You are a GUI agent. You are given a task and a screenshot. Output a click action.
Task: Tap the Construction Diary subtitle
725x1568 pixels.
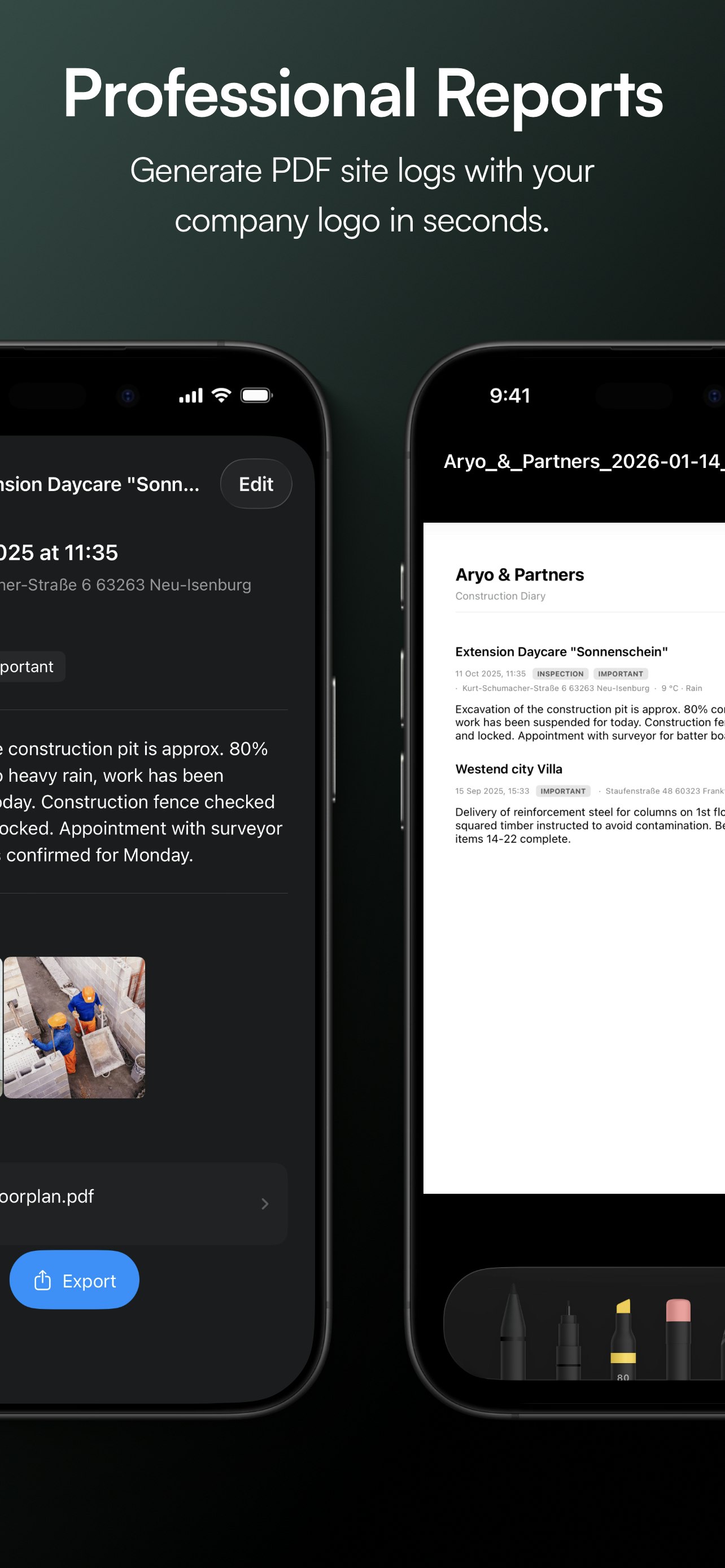click(x=500, y=596)
